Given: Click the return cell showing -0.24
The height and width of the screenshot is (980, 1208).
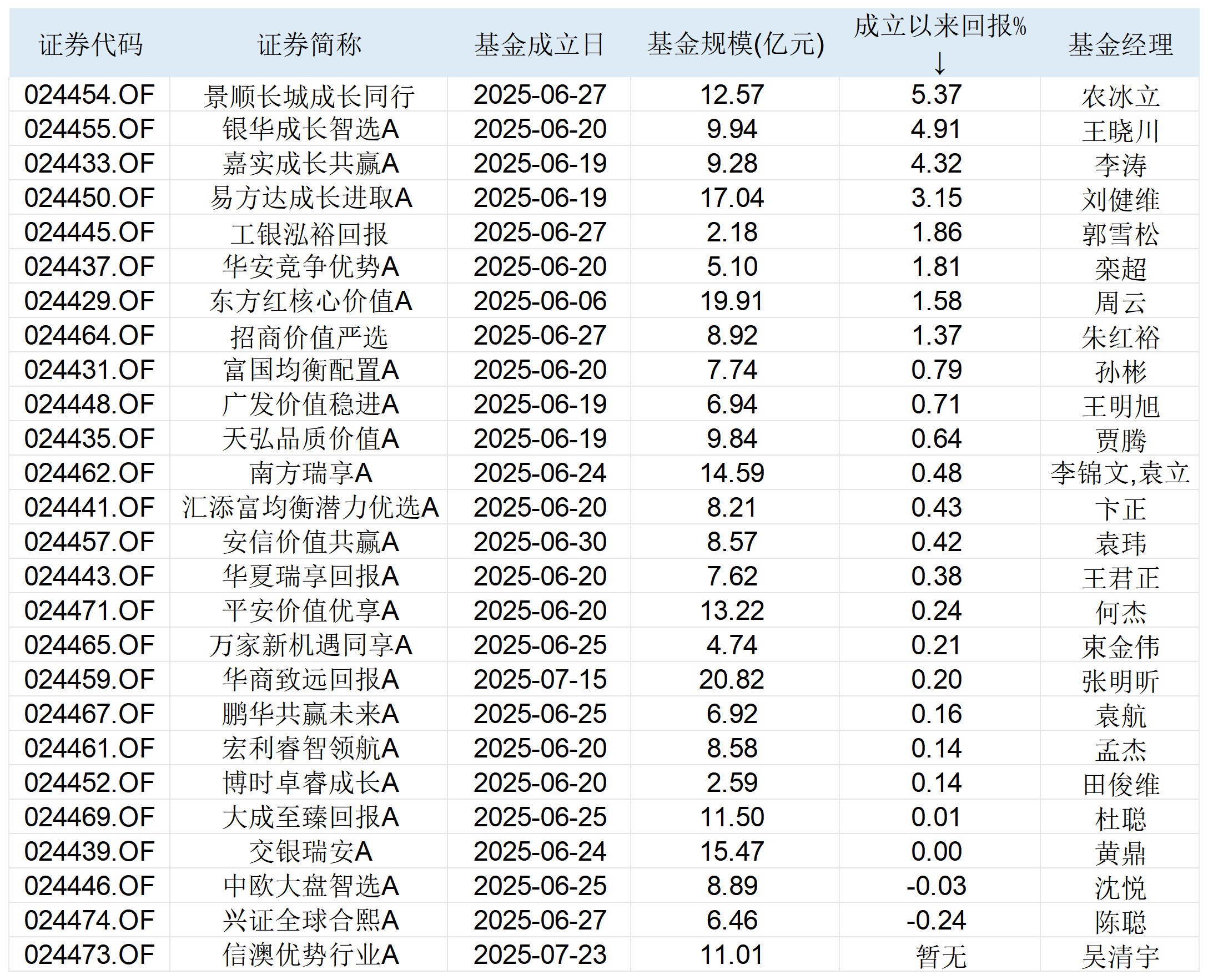Looking at the screenshot, I should (x=936, y=921).
